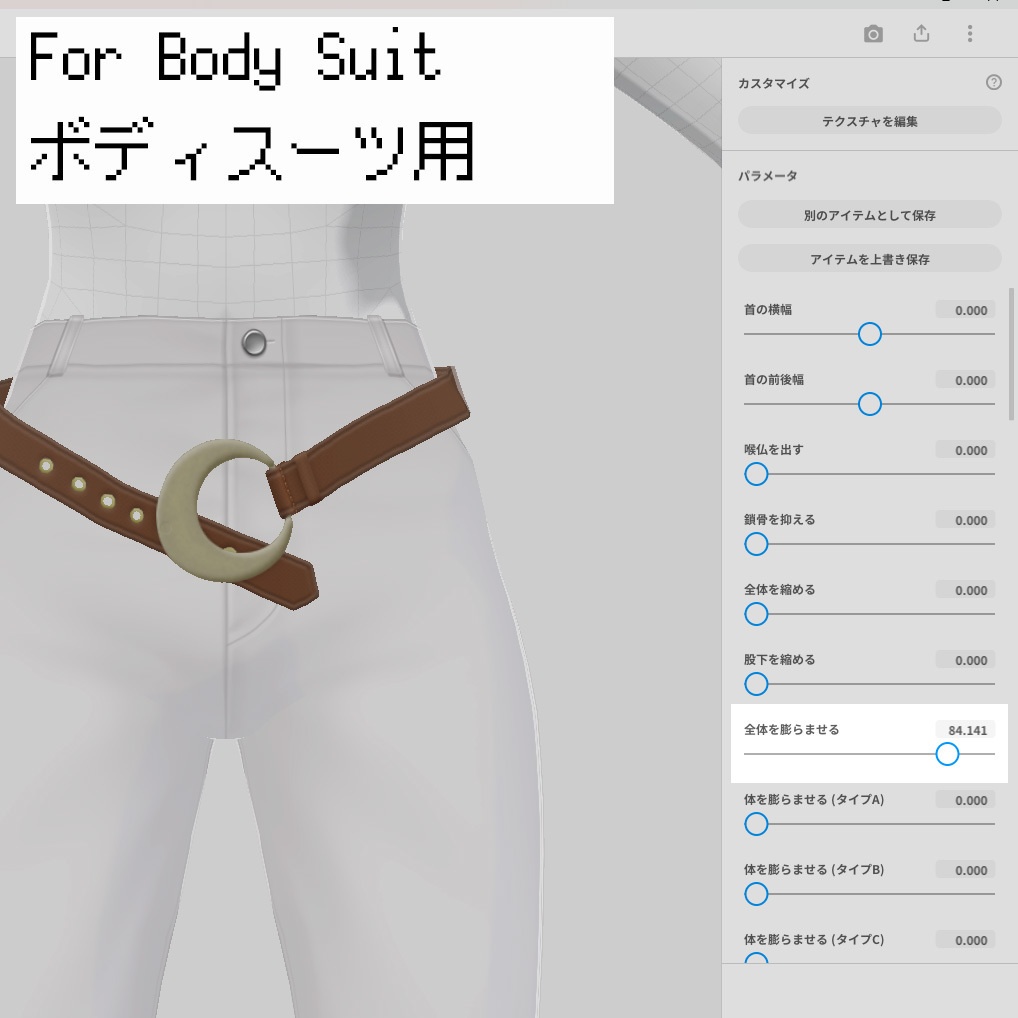1018x1018 pixels.
Task: Select the 喉仏を出す slider handle
Action: pyautogui.click(x=756, y=474)
